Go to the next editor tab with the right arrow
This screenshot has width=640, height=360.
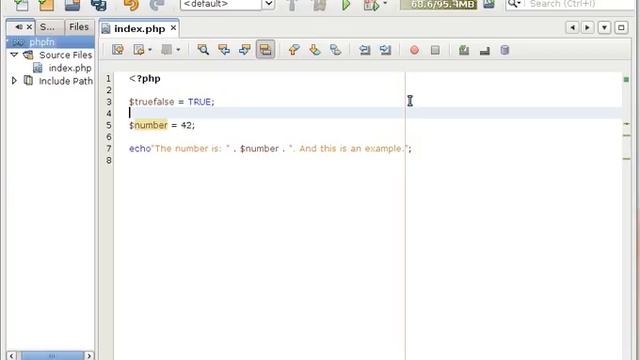pyautogui.click(x=587, y=27)
